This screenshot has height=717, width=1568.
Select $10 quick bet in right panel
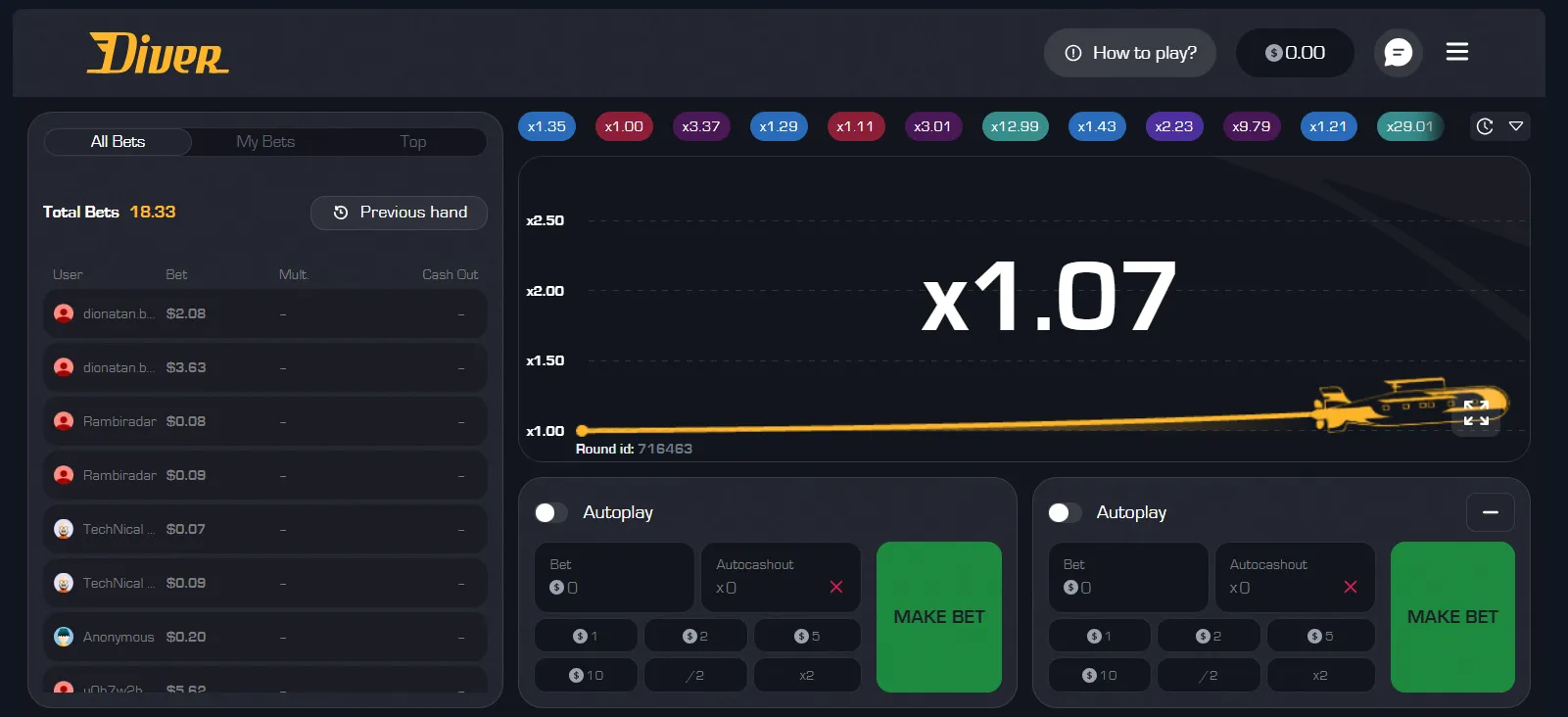(1099, 675)
